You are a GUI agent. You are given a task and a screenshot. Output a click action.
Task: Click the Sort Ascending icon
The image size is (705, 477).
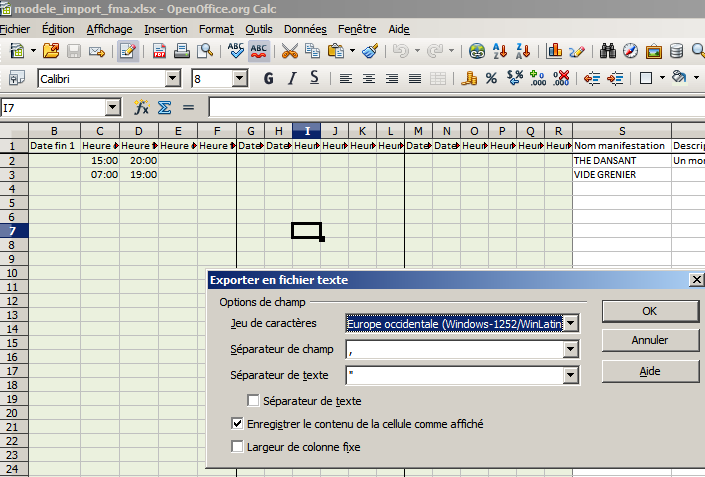501,50
